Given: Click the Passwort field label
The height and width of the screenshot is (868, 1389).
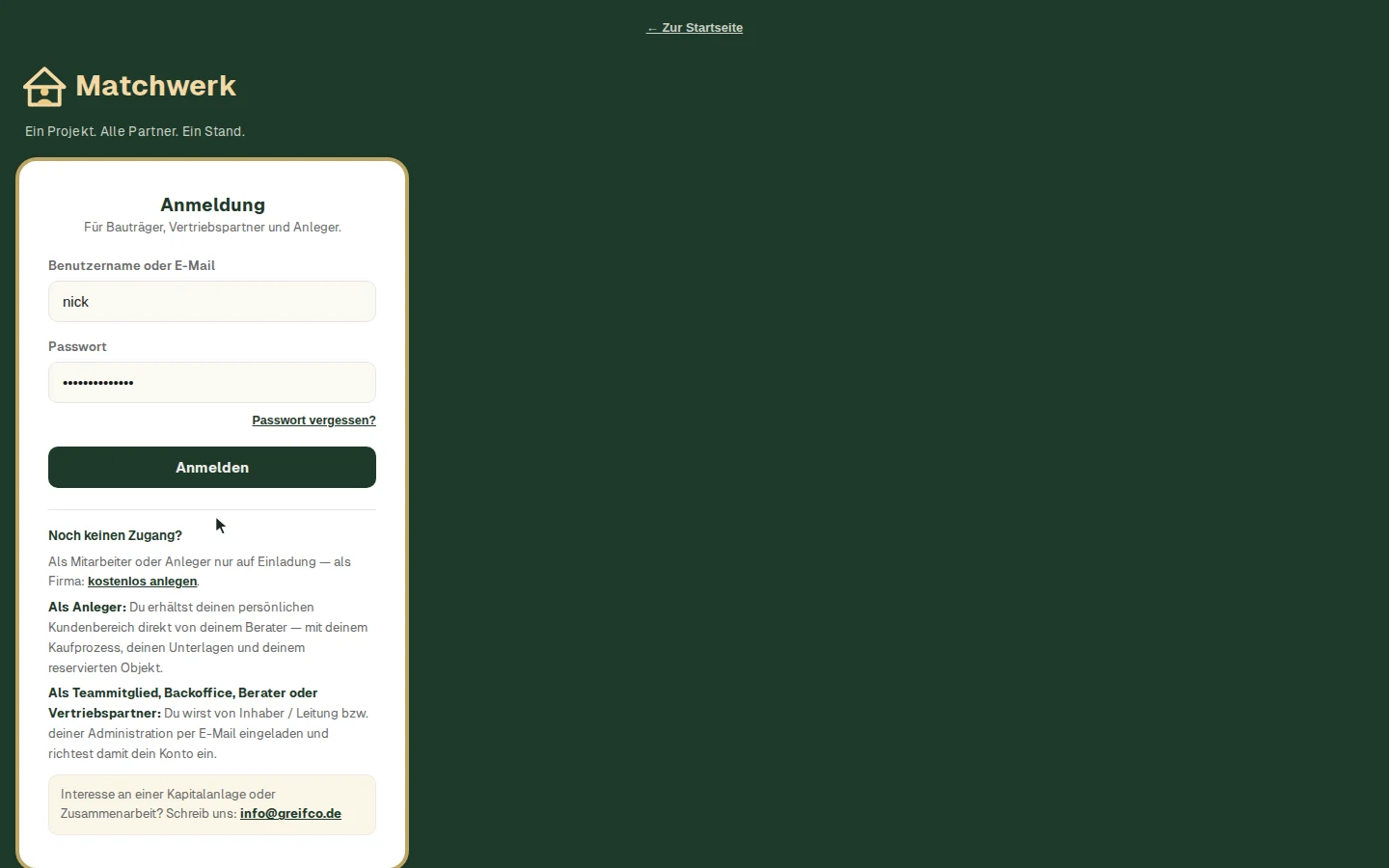Looking at the screenshot, I should tap(77, 346).
